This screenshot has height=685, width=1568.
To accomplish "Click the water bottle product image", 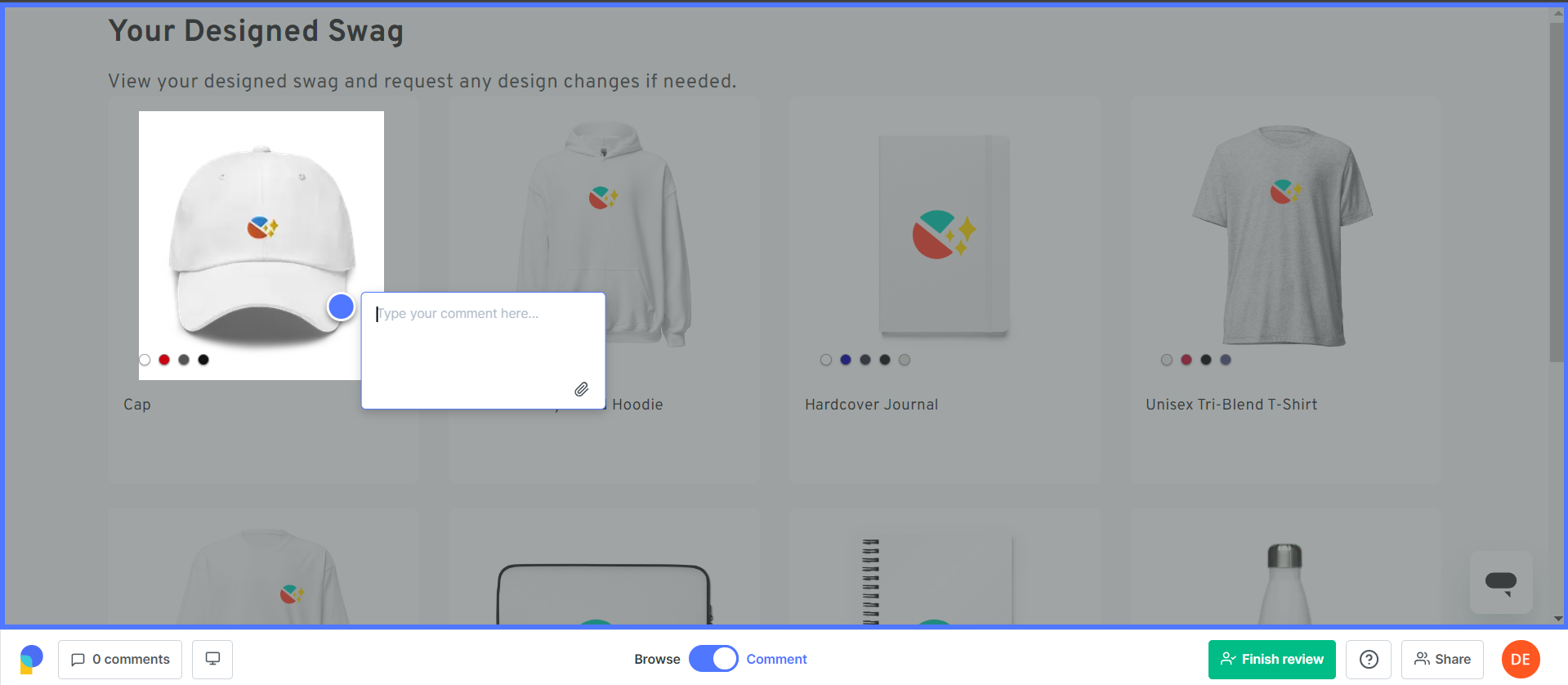I will (1284, 584).
